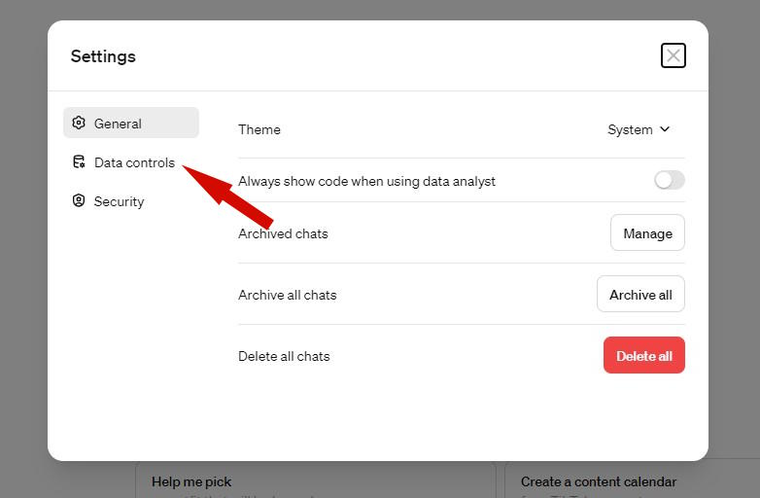760x498 pixels.
Task: Close the Settings dialog with the X
Action: pos(673,56)
